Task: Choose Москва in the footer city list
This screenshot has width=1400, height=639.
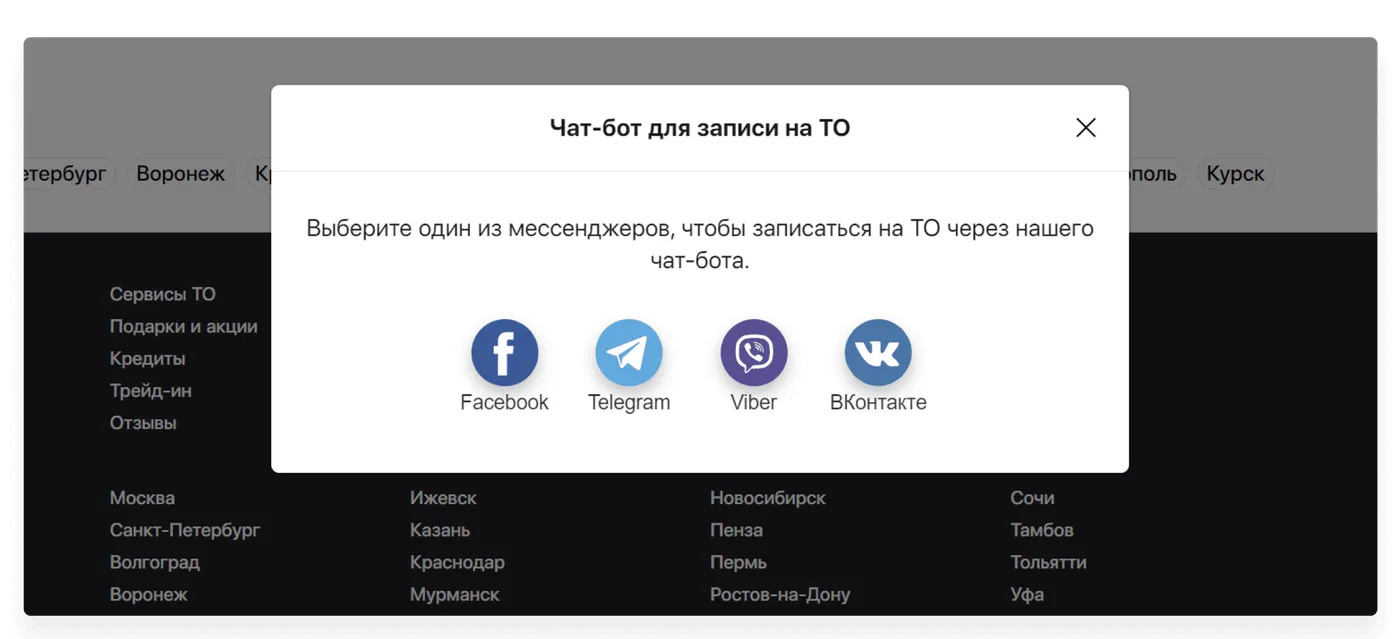Action: (x=142, y=498)
